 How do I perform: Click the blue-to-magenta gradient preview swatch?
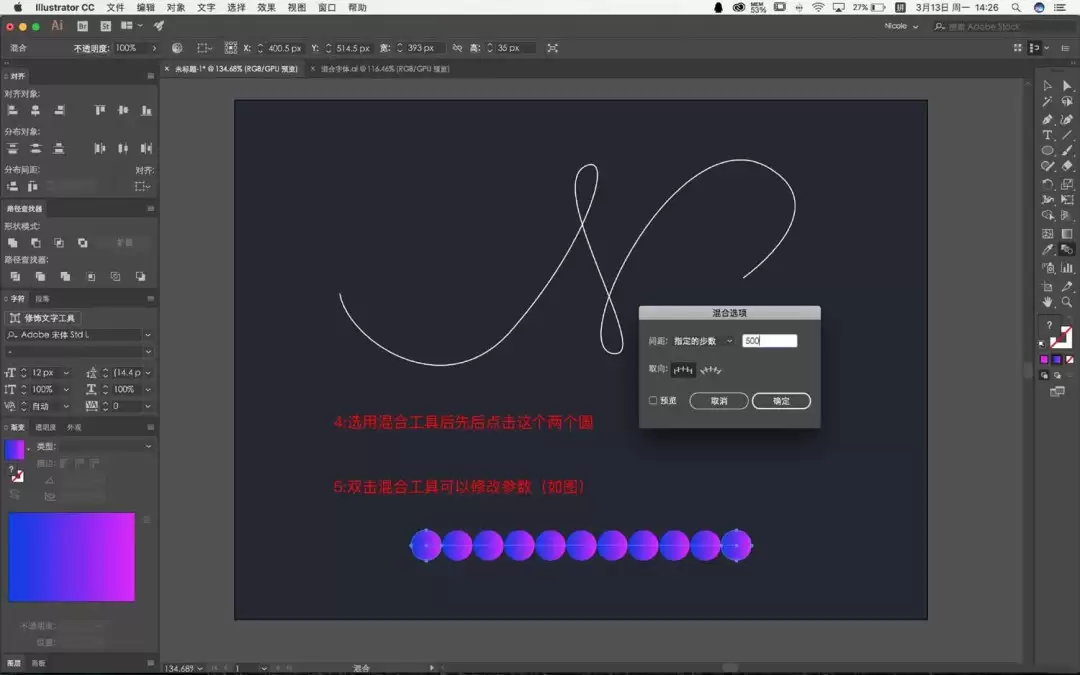click(72, 557)
